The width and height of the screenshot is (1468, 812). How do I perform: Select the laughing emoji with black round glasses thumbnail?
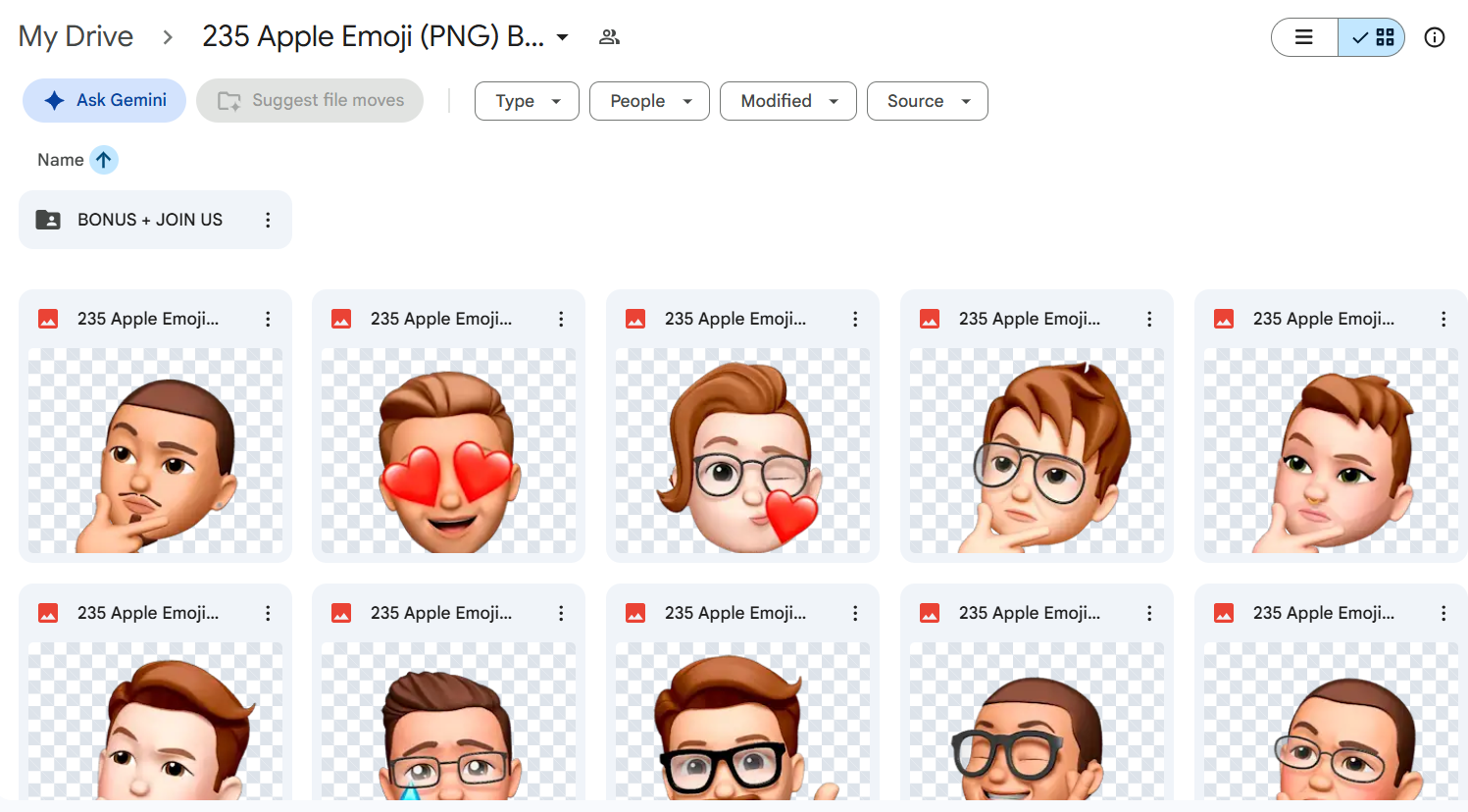point(1037,721)
